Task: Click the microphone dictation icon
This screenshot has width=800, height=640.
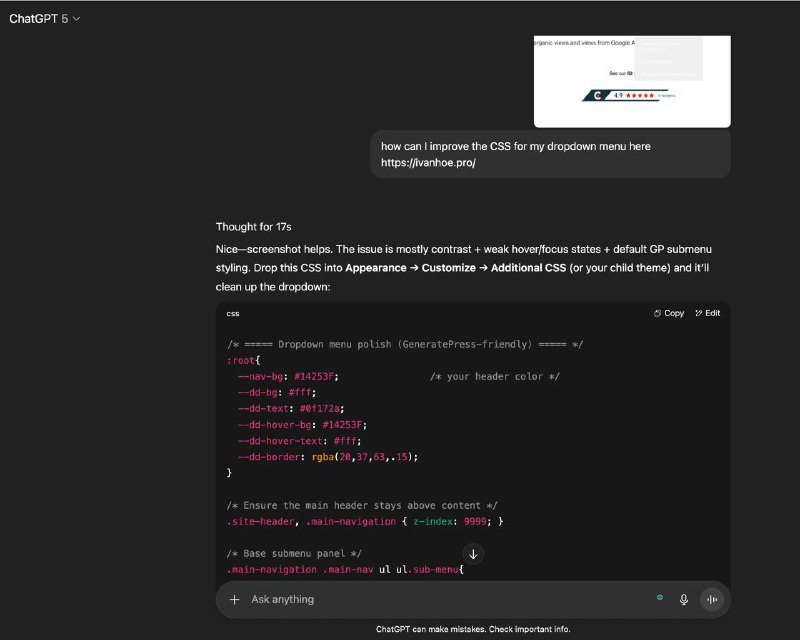Action: 684,600
